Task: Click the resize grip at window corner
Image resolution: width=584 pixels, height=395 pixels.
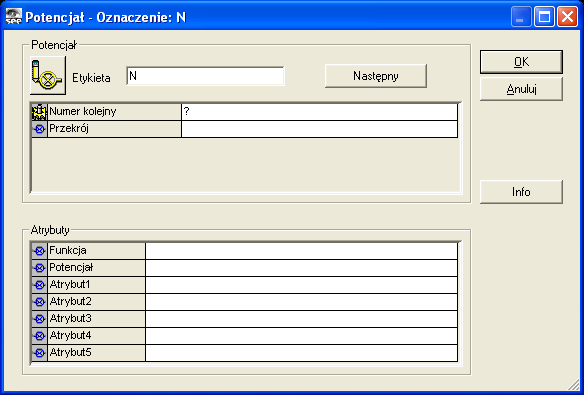Action: (573, 385)
